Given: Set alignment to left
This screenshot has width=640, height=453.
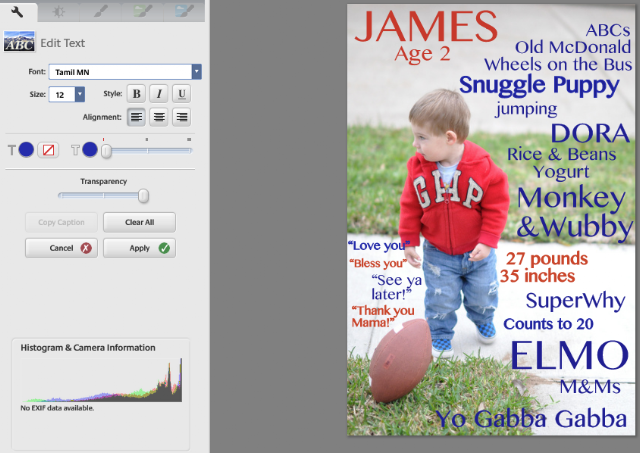Looking at the screenshot, I should click(x=136, y=117).
